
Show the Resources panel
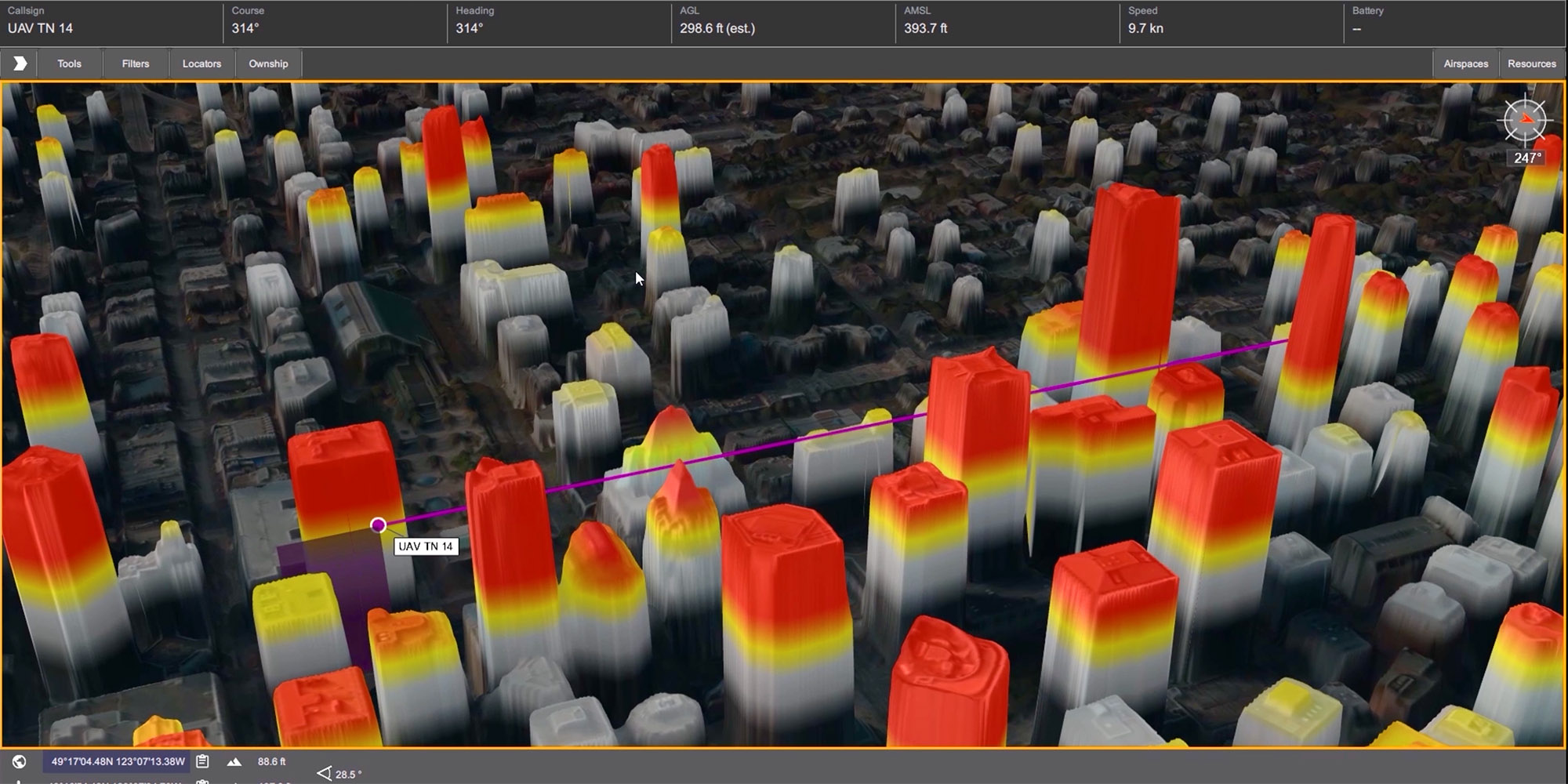(x=1531, y=64)
